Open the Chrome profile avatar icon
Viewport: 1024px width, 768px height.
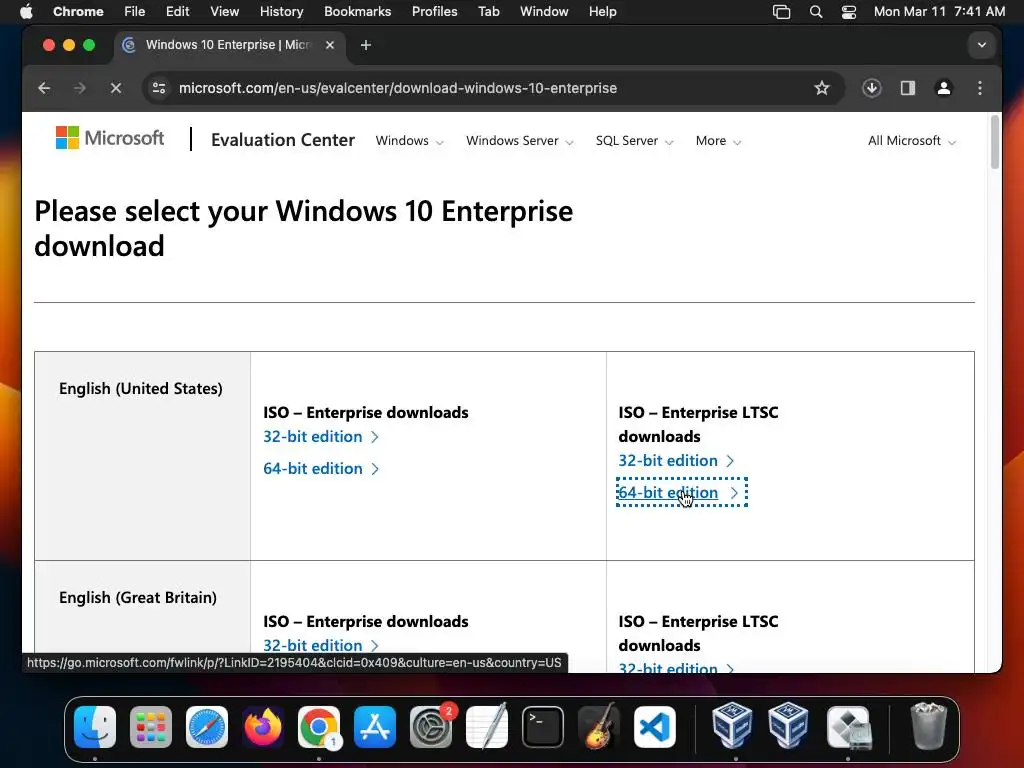(x=943, y=88)
